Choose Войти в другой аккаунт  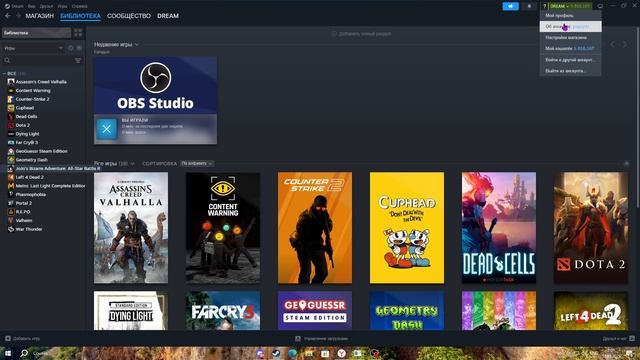click(570, 60)
